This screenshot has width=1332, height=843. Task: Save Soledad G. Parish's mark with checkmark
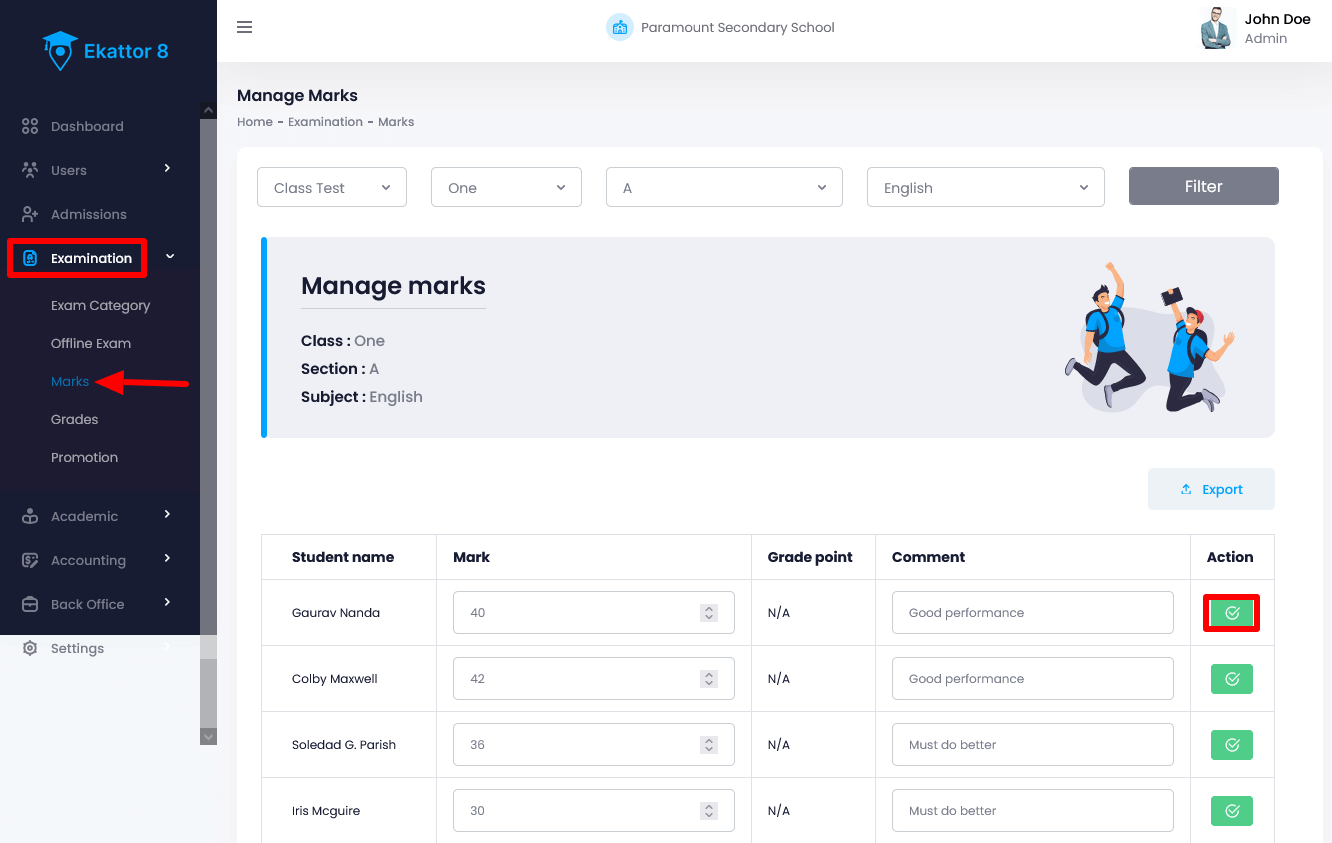point(1231,745)
